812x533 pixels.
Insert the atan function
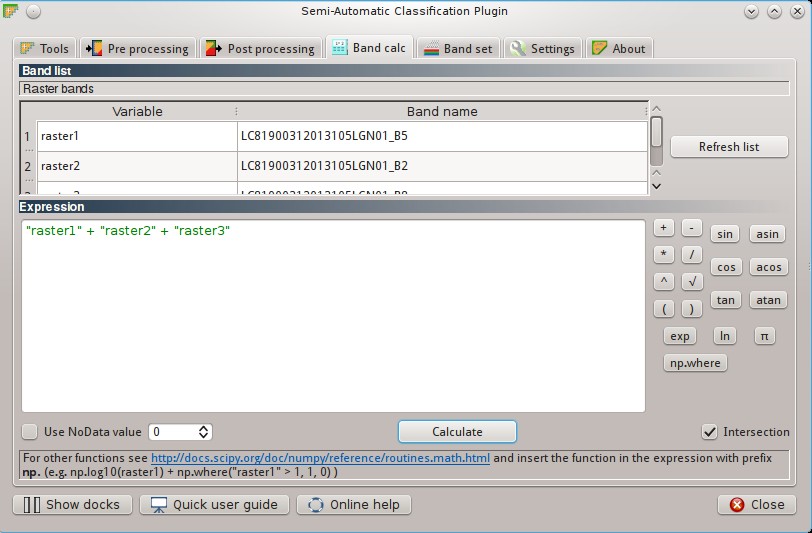(768, 300)
